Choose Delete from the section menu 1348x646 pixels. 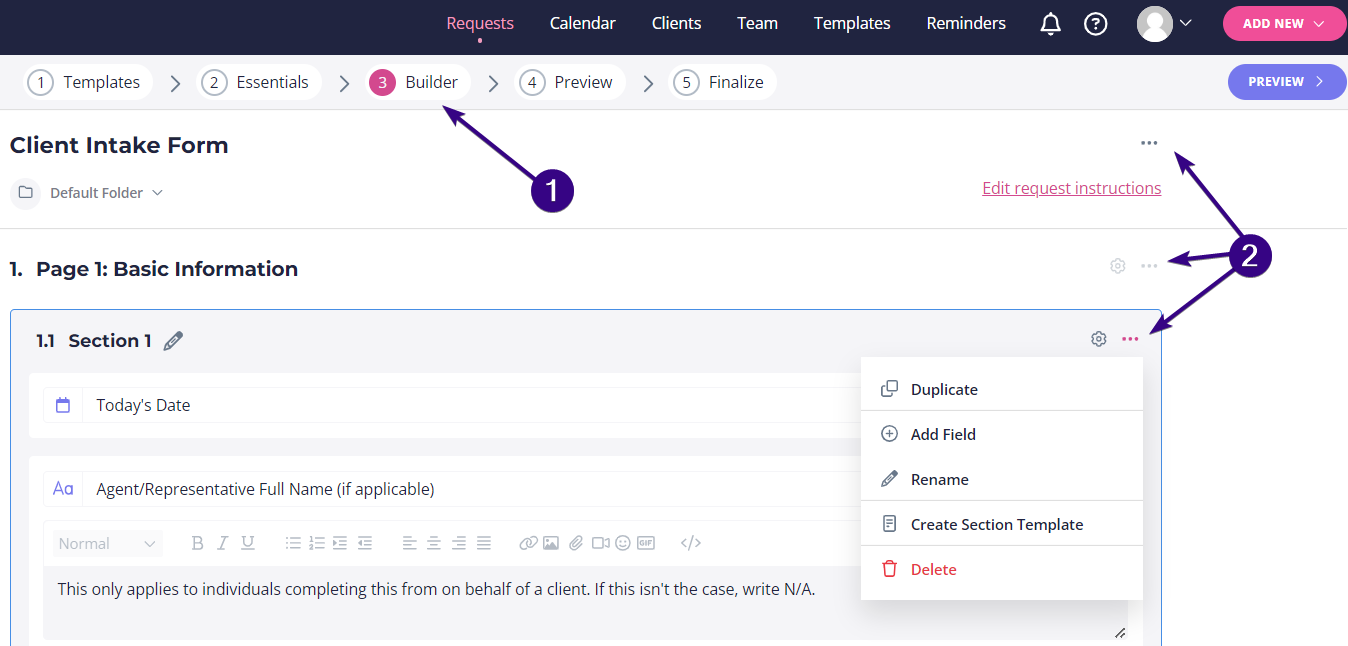coord(1001,569)
